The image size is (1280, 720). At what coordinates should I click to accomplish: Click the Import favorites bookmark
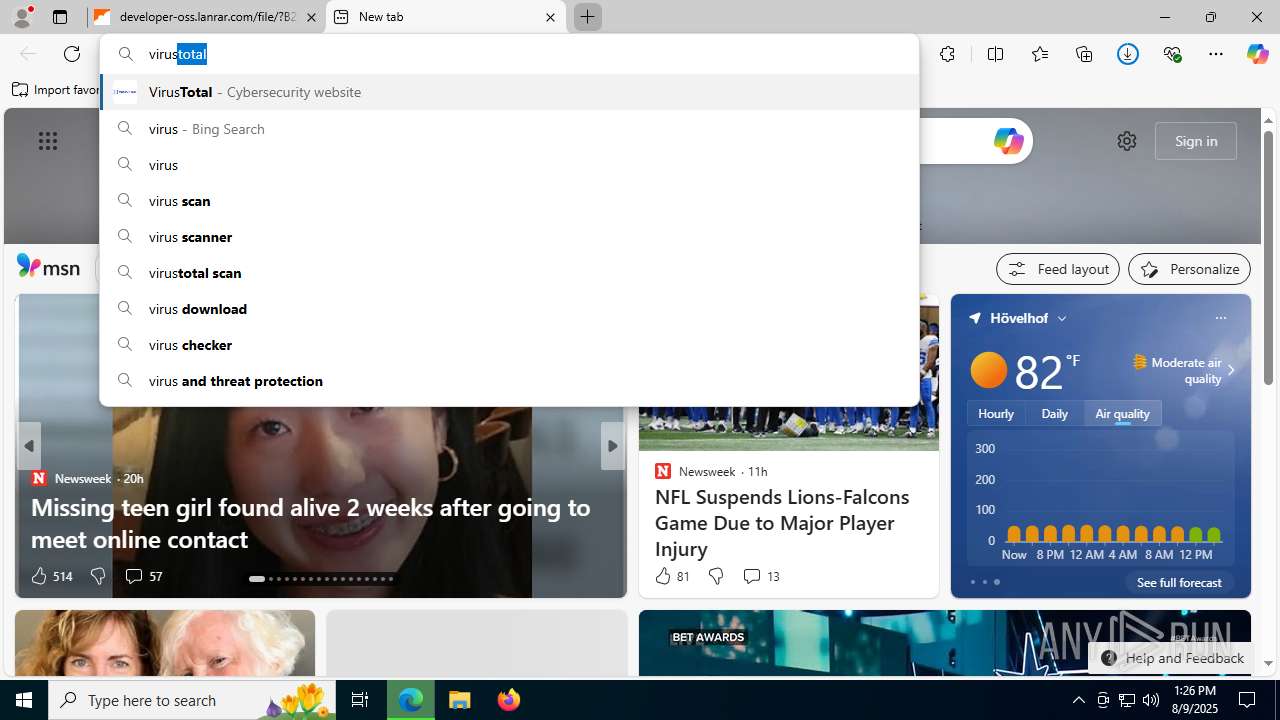tap(56, 90)
